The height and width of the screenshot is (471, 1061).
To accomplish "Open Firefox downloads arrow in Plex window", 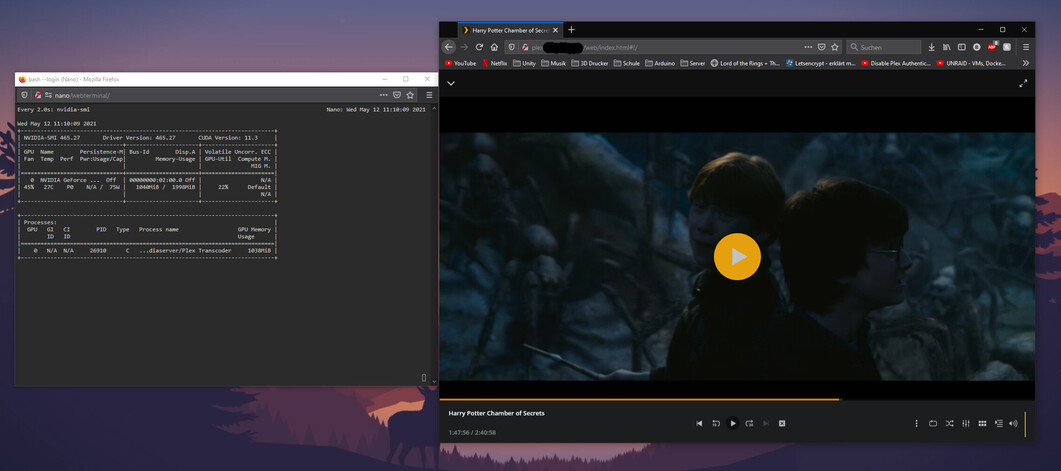I will pyautogui.click(x=931, y=47).
